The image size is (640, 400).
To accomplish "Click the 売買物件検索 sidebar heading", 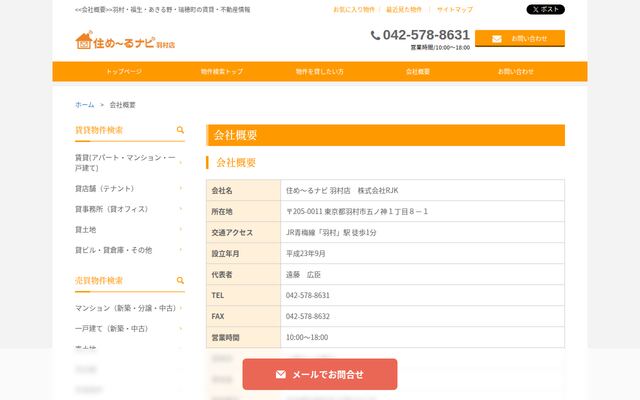I will (99, 281).
